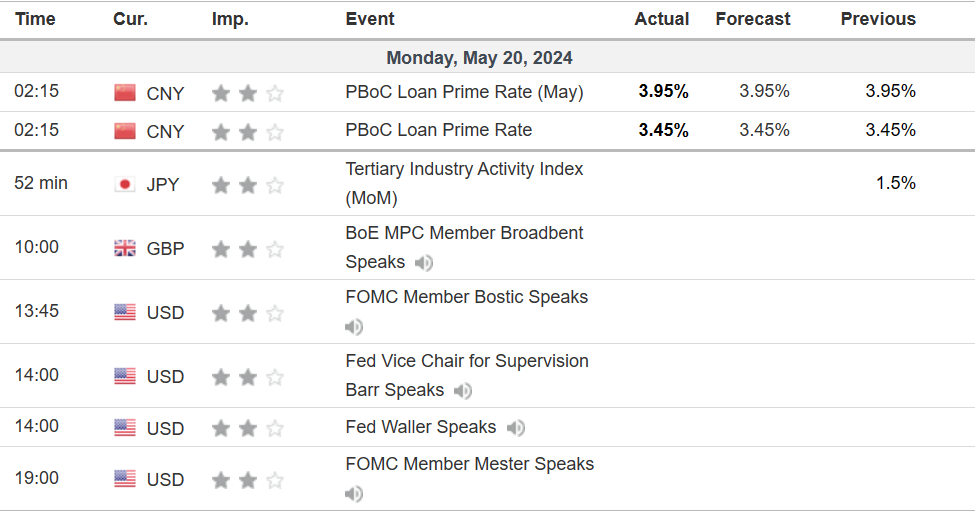Click the Actual column header
Image resolution: width=975 pixels, height=515 pixels.
tap(661, 19)
